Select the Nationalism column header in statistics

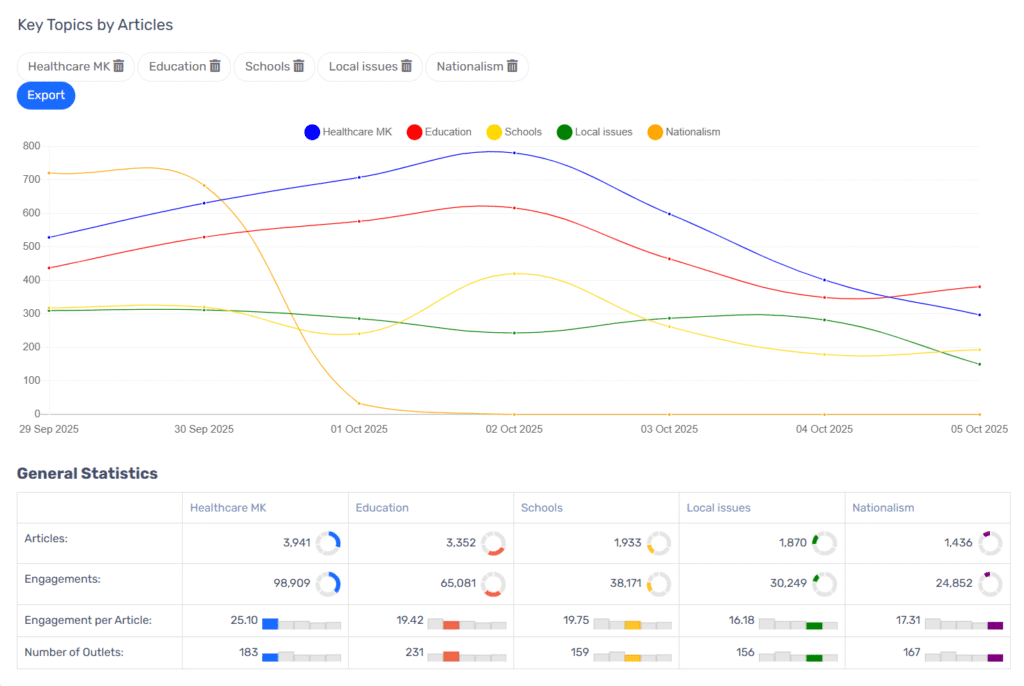coord(883,508)
